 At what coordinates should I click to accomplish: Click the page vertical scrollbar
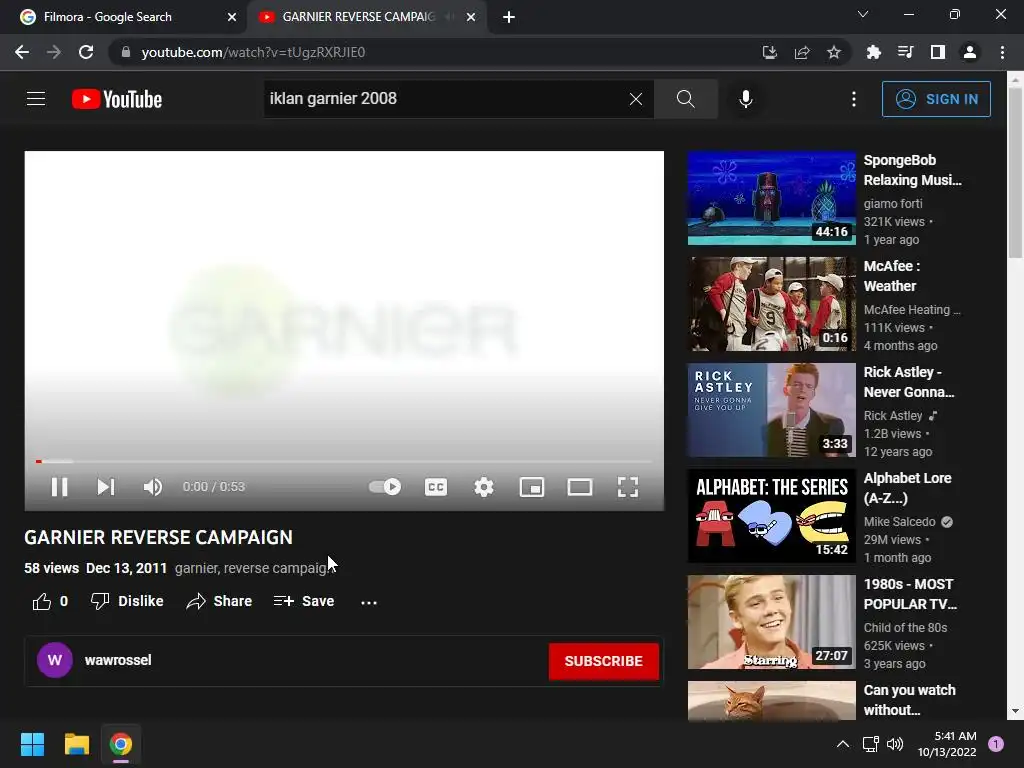tap(1015, 175)
